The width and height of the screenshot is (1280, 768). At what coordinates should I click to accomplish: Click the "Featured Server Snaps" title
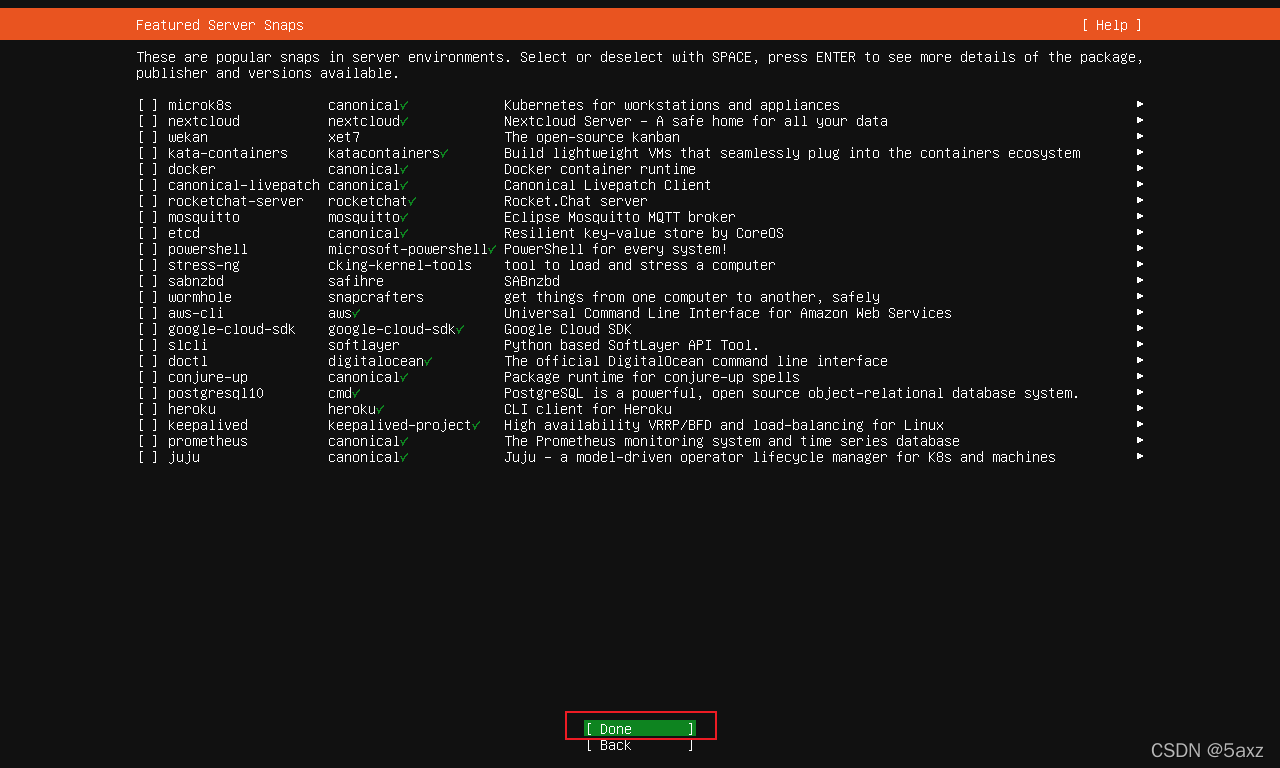220,25
